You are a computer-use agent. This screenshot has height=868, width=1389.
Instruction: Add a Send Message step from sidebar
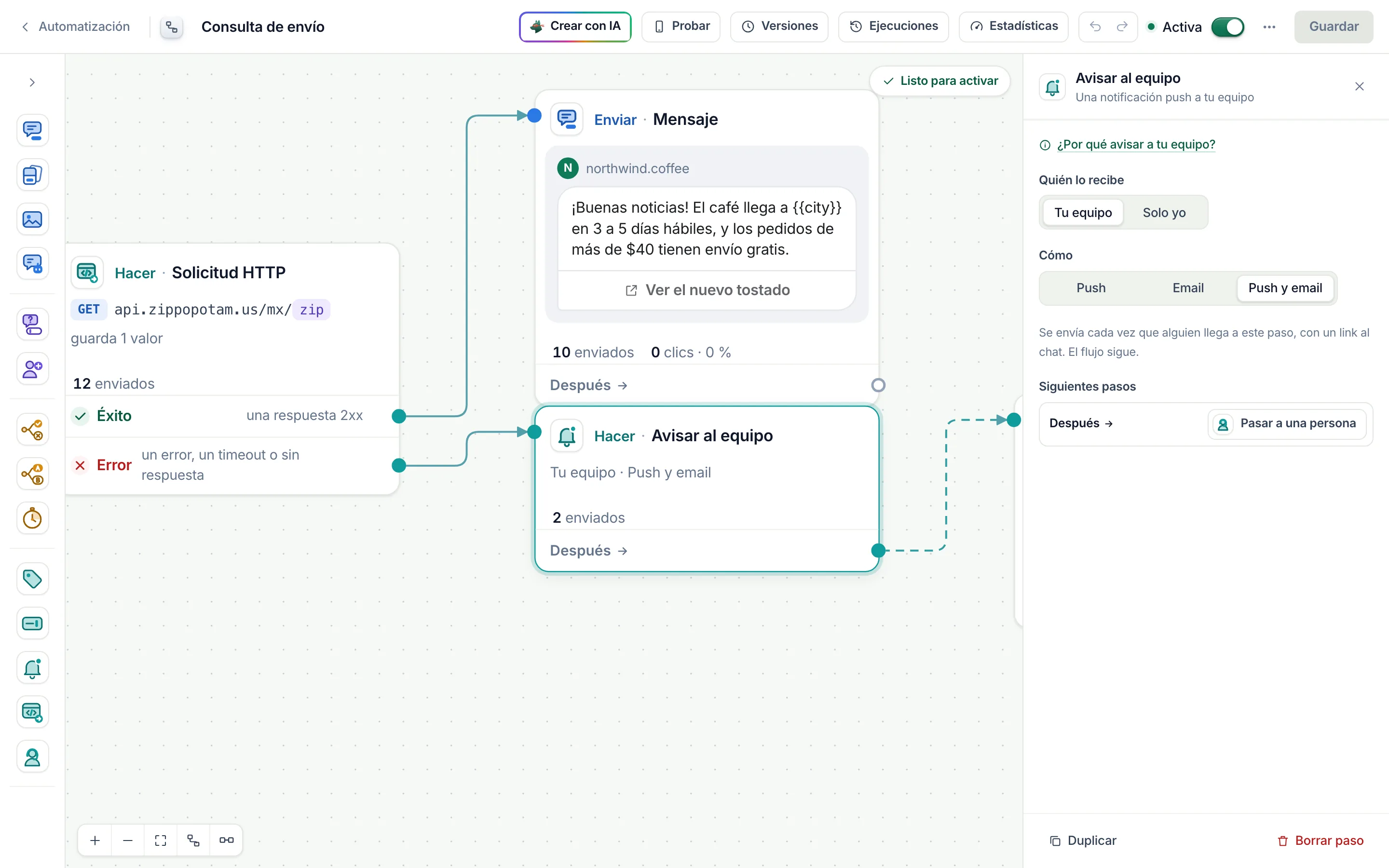tap(32, 131)
